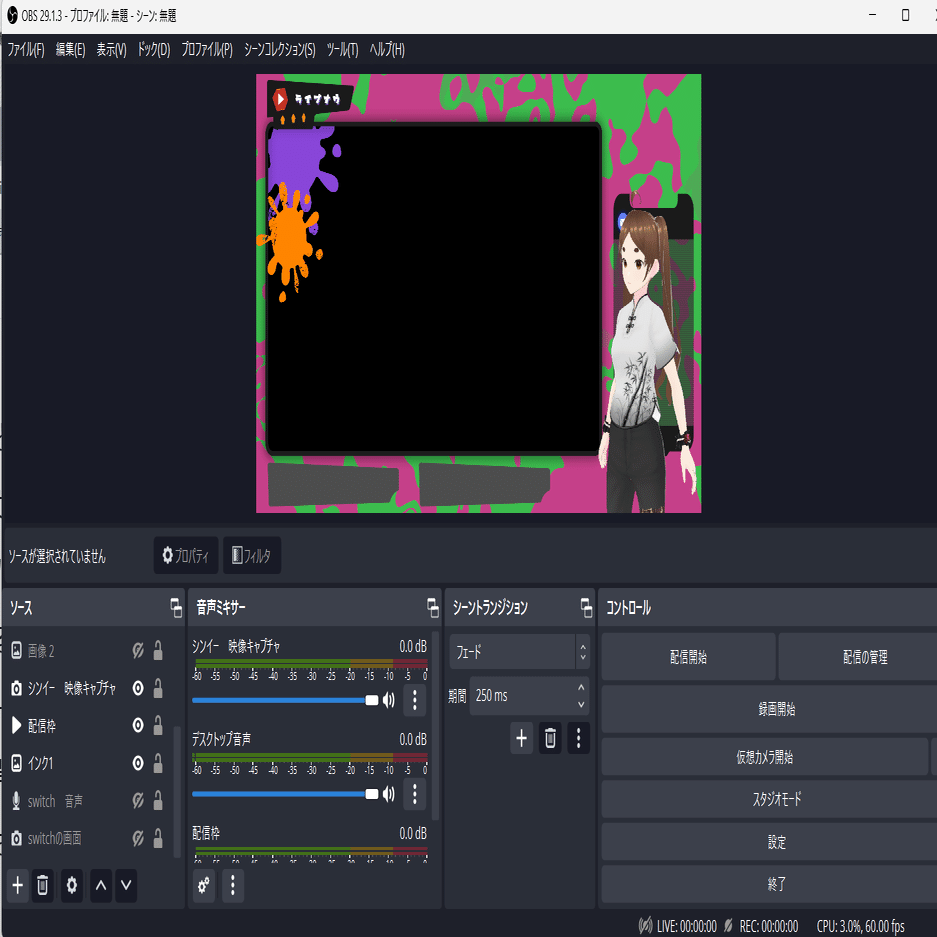Open the ファイル(F) menu

click(x=26, y=50)
